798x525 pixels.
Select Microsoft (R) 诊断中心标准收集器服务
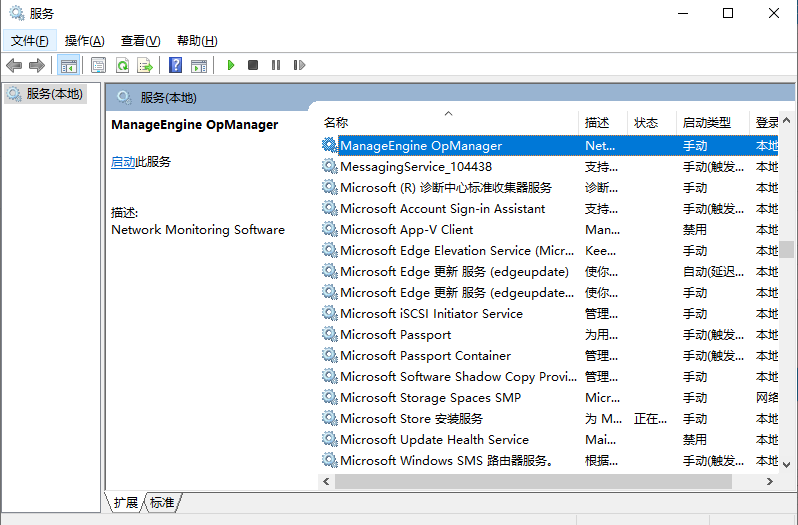point(550,187)
